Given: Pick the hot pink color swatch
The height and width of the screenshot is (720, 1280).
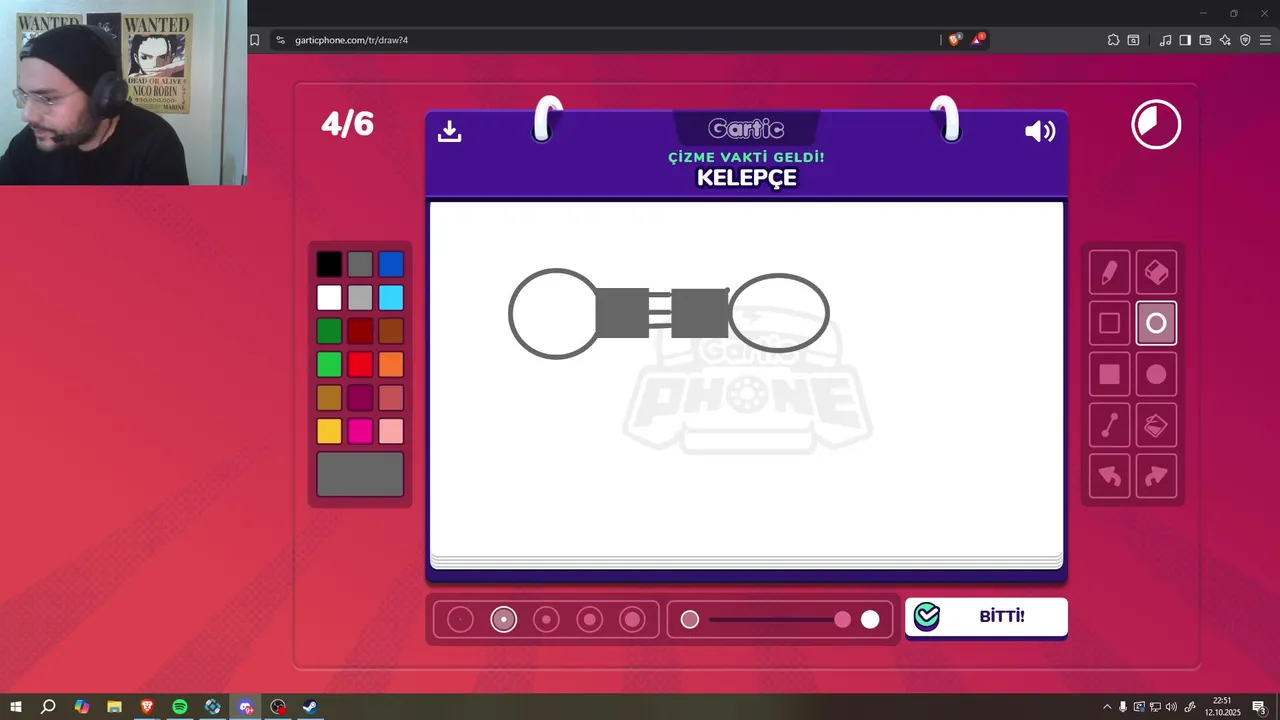Looking at the screenshot, I should (360, 431).
